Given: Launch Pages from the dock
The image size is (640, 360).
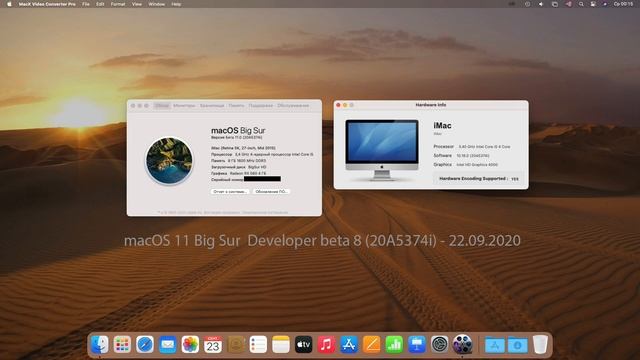Looking at the screenshot, I should point(371,344).
